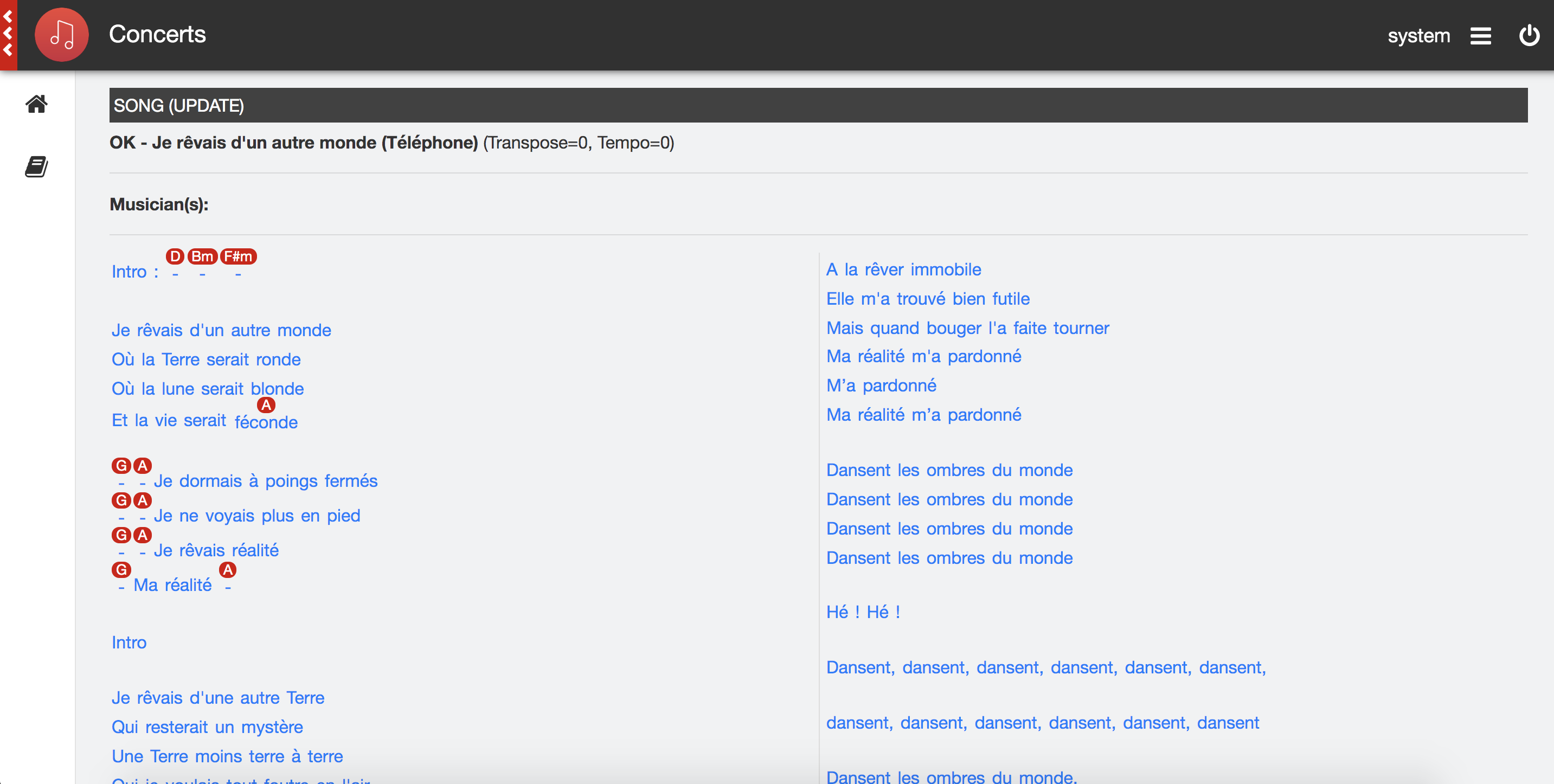The width and height of the screenshot is (1554, 784).
Task: Click A chord after 'Ma réalité'
Action: tap(227, 569)
